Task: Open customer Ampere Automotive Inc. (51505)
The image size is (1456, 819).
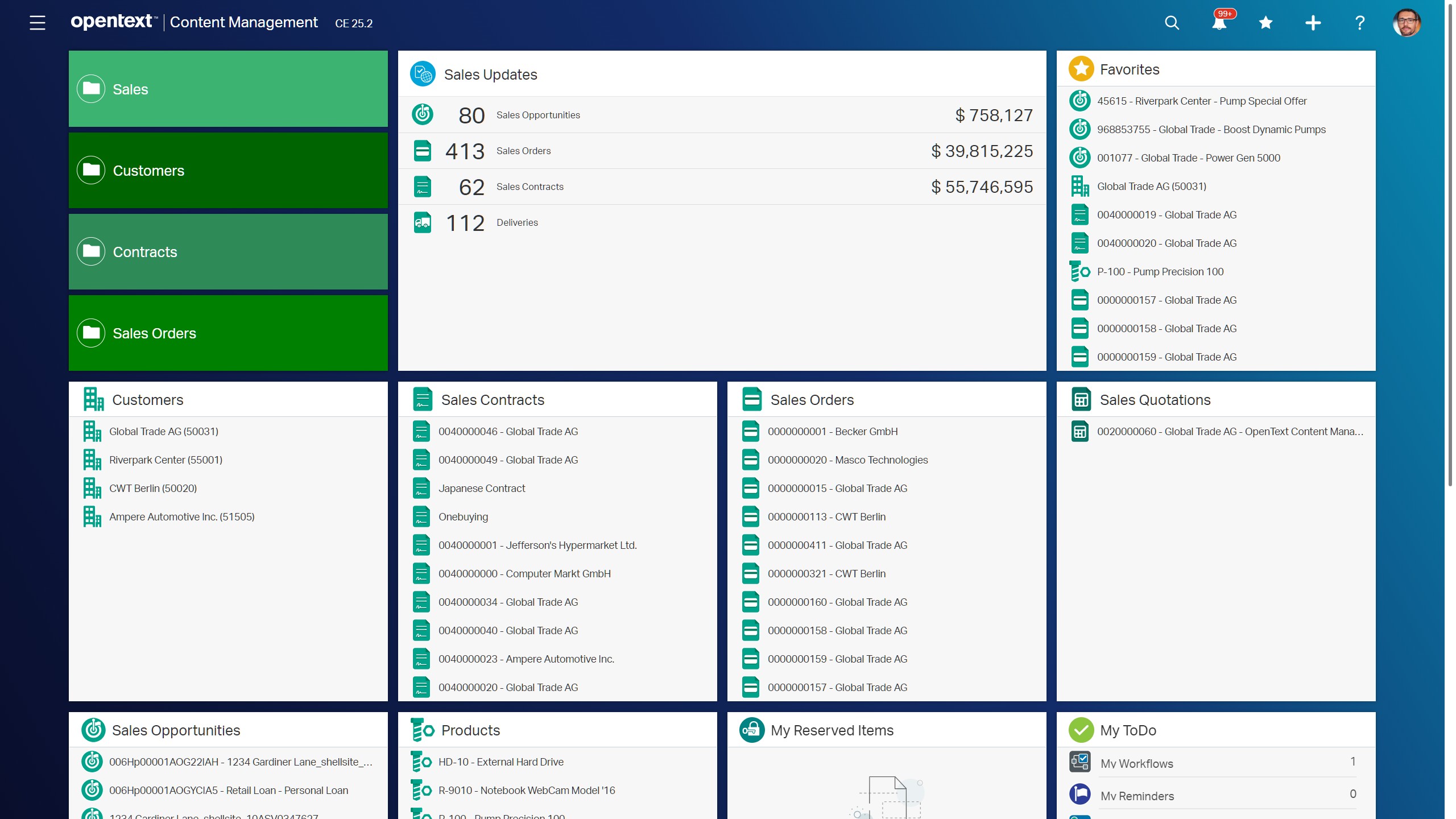Action: point(228,516)
